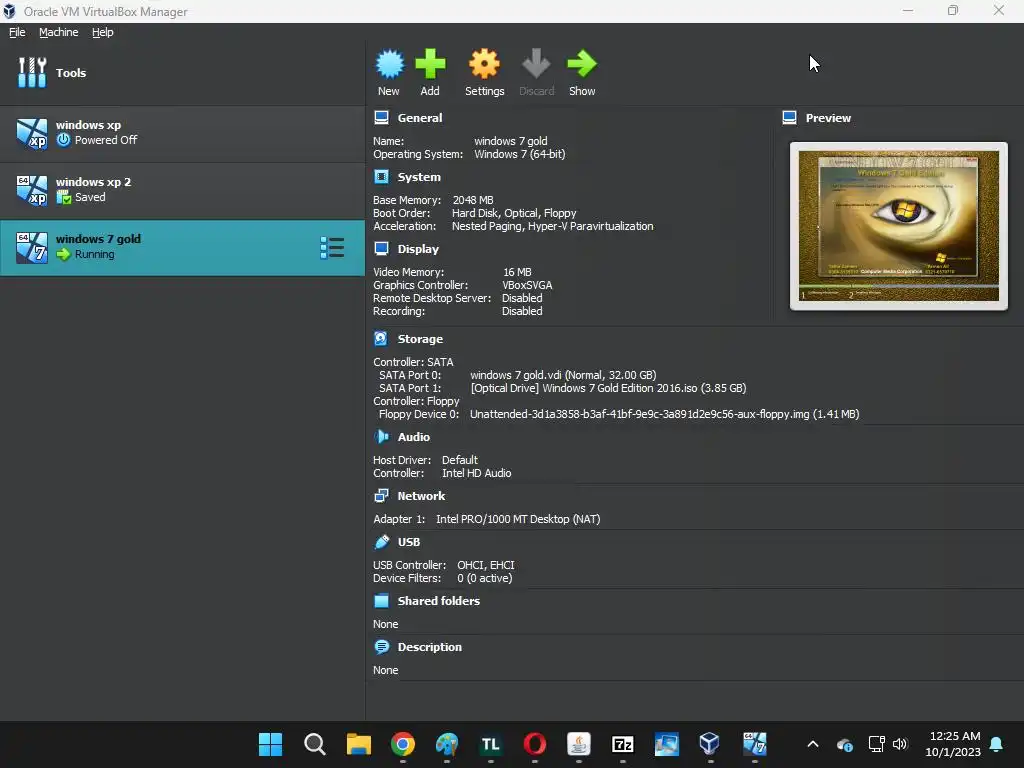Open the Opera browser from the taskbar
The height and width of the screenshot is (768, 1024).
tap(535, 744)
